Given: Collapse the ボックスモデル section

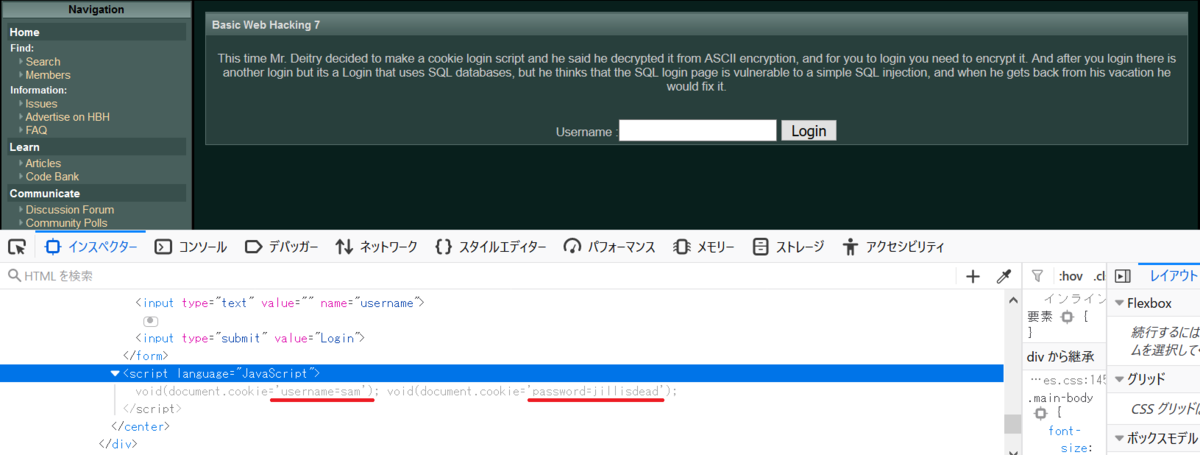Looking at the screenshot, I should [x=1119, y=438].
